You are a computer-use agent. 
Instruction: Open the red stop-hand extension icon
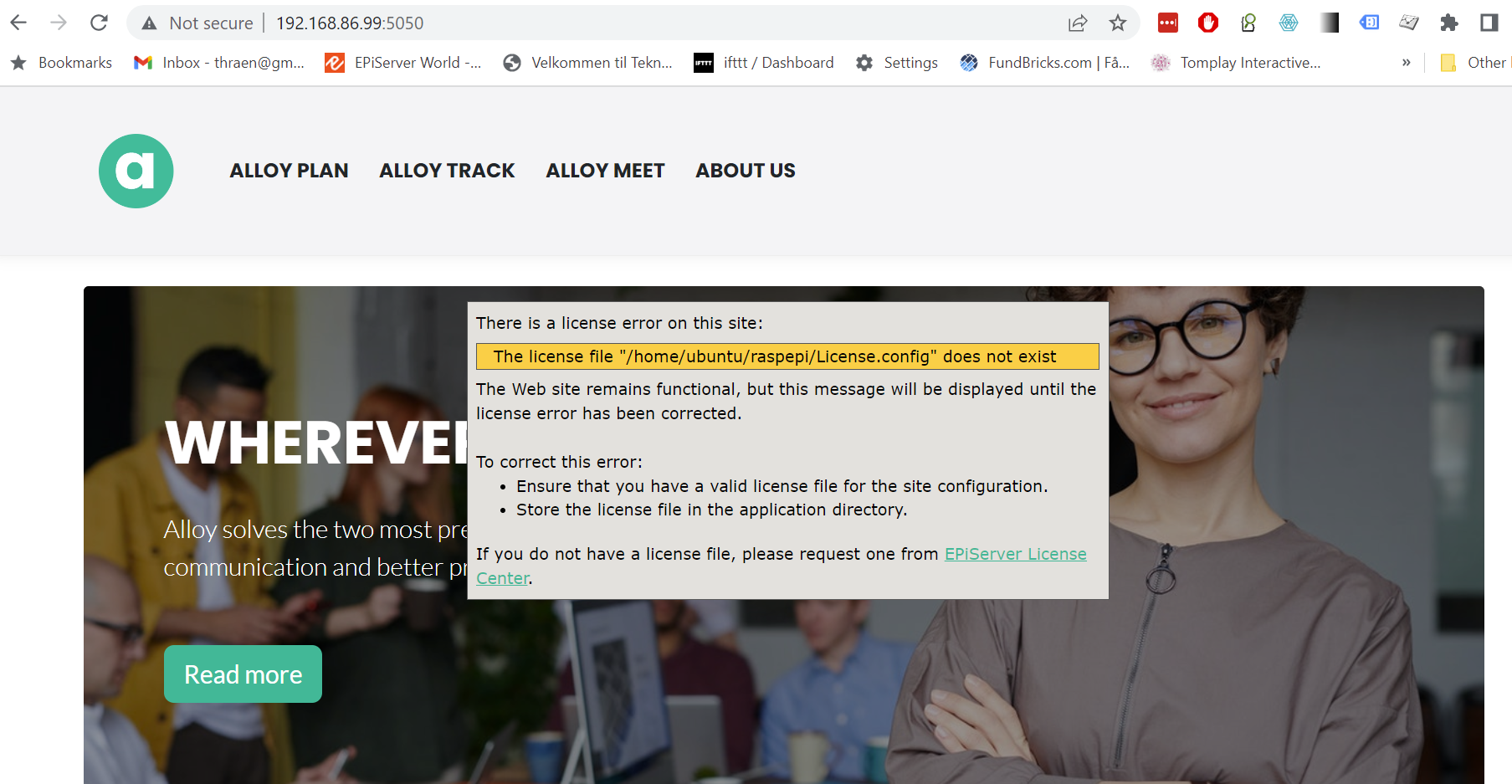click(1208, 23)
